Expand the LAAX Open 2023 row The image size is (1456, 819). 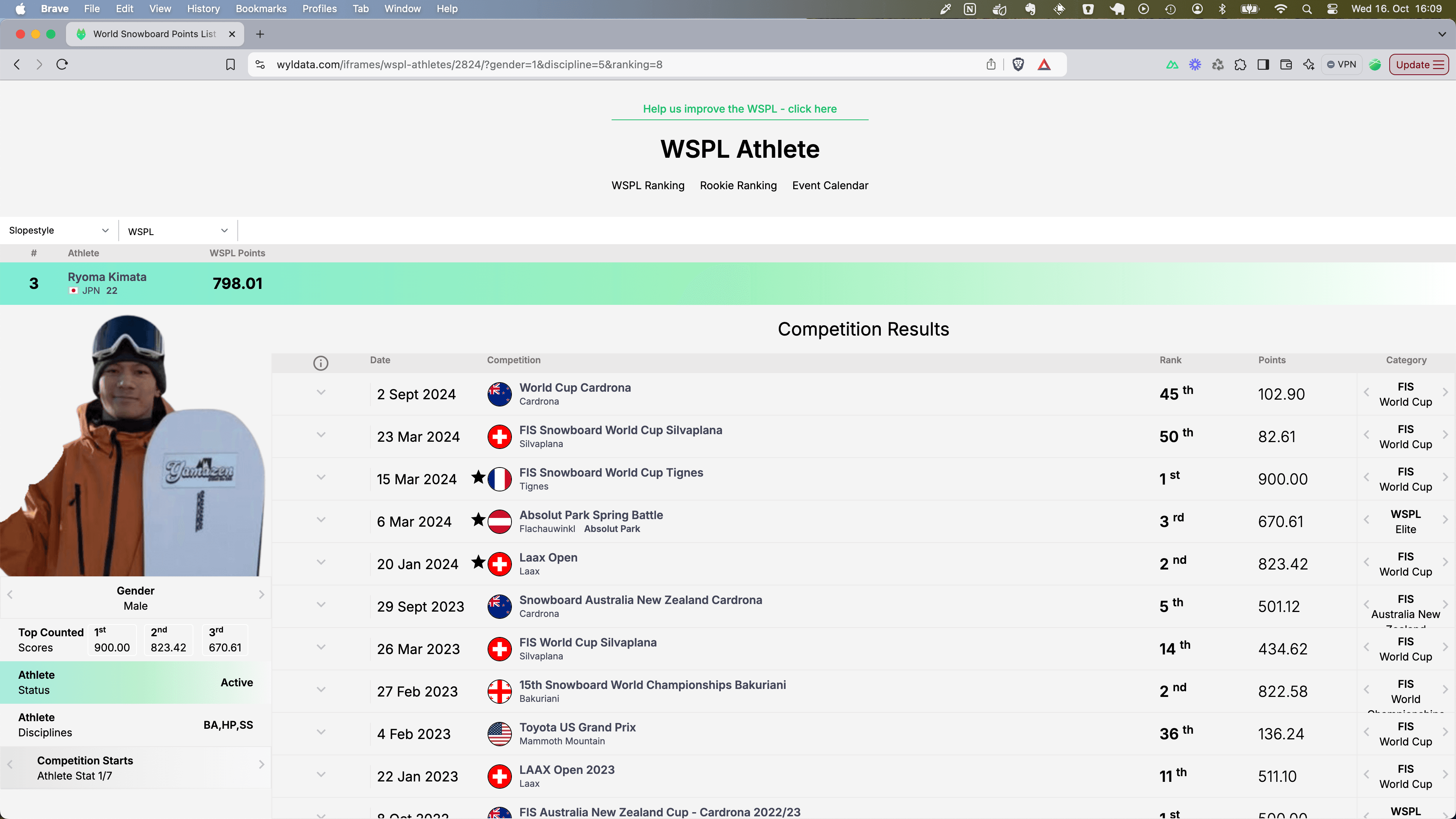pyautogui.click(x=321, y=774)
